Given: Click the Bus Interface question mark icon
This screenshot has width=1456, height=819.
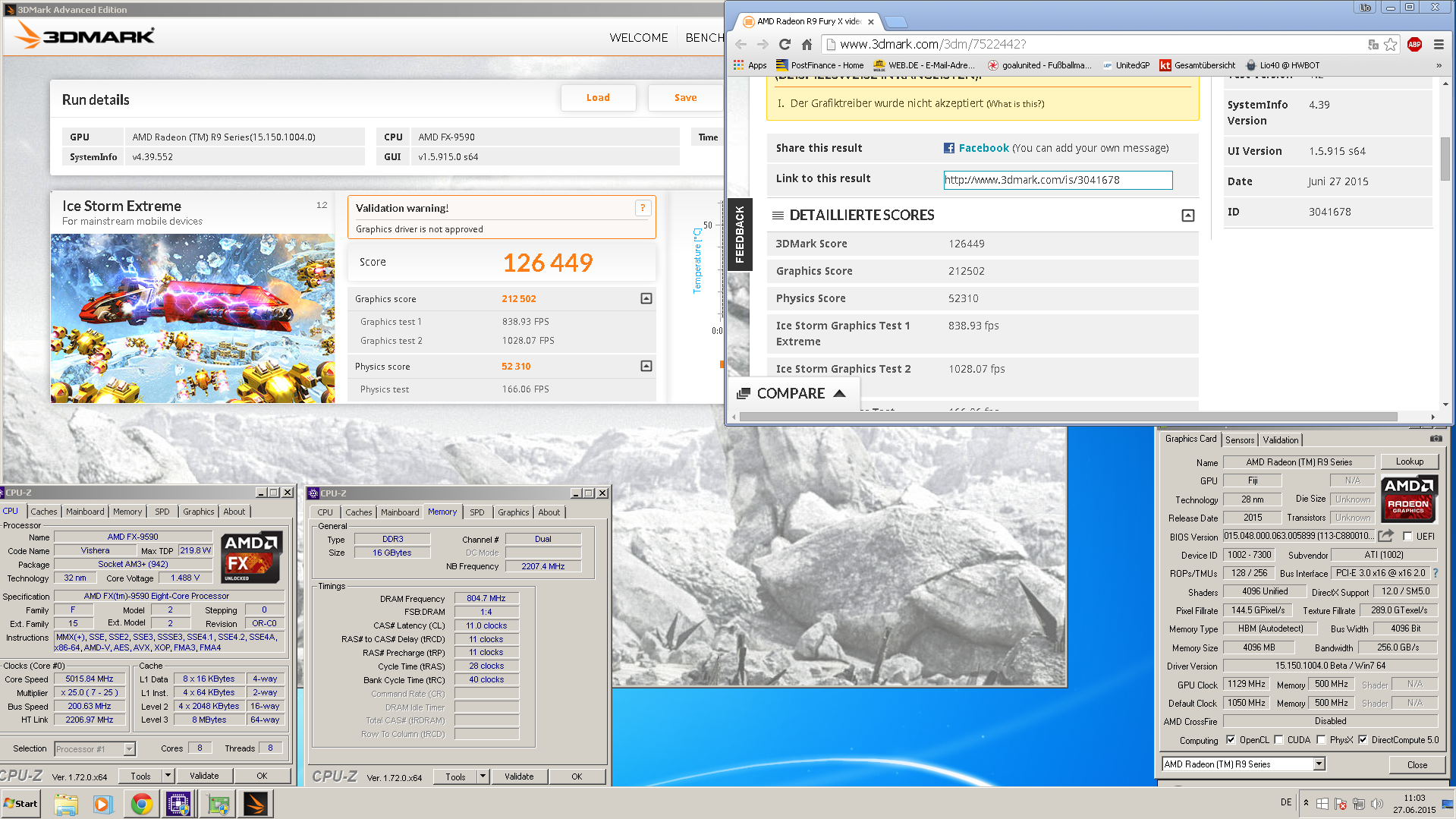Looking at the screenshot, I should tap(1436, 573).
